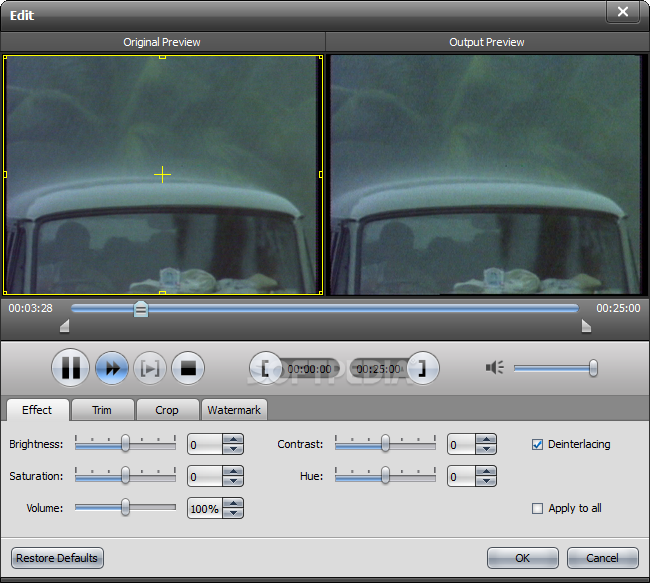Viewport: 650px width, 583px height.
Task: Click the right-middle crop handle
Action: coord(321,175)
